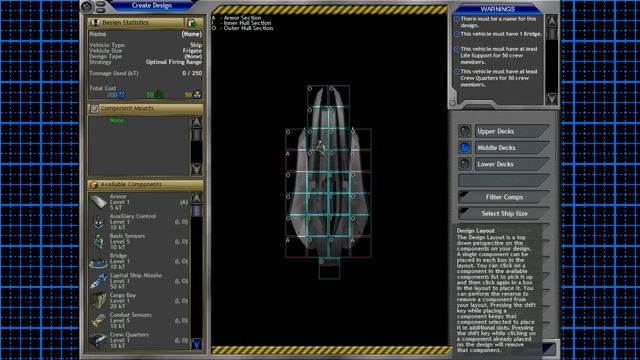Pick up the Crew Quarters component icon
This screenshot has height=360, width=640.
(x=98, y=340)
